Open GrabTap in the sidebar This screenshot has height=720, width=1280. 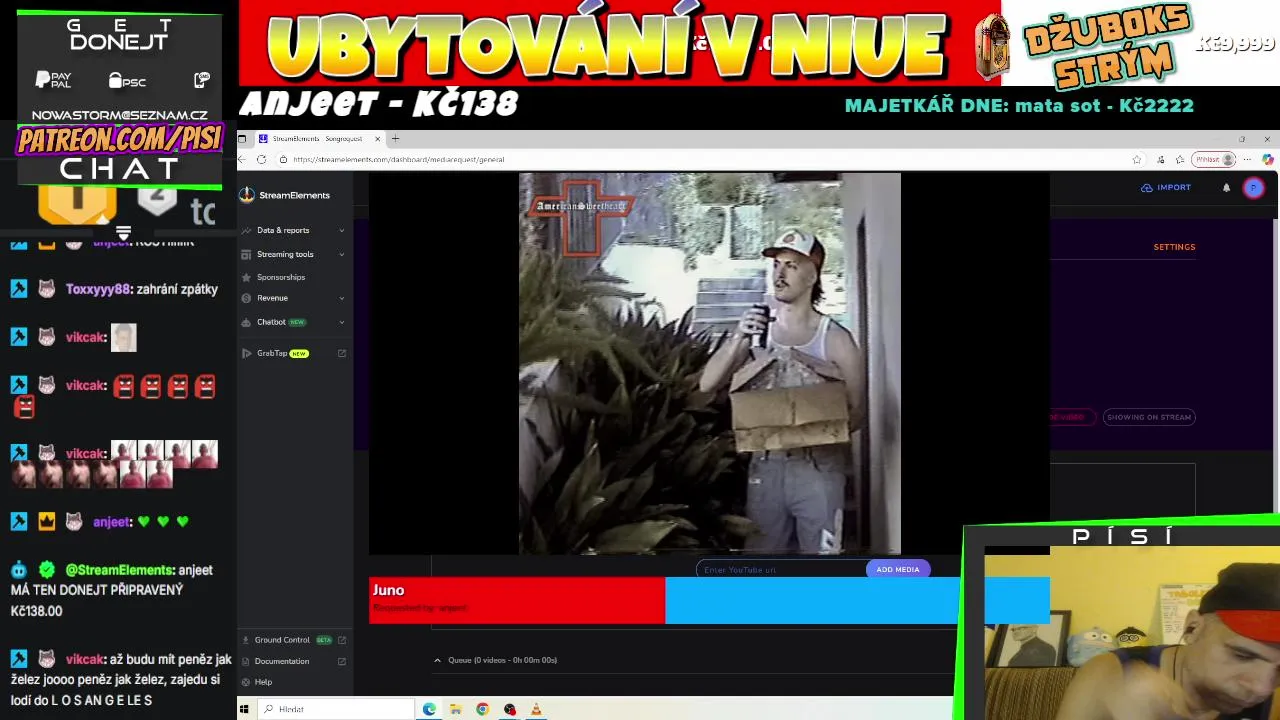pyautogui.click(x=272, y=353)
